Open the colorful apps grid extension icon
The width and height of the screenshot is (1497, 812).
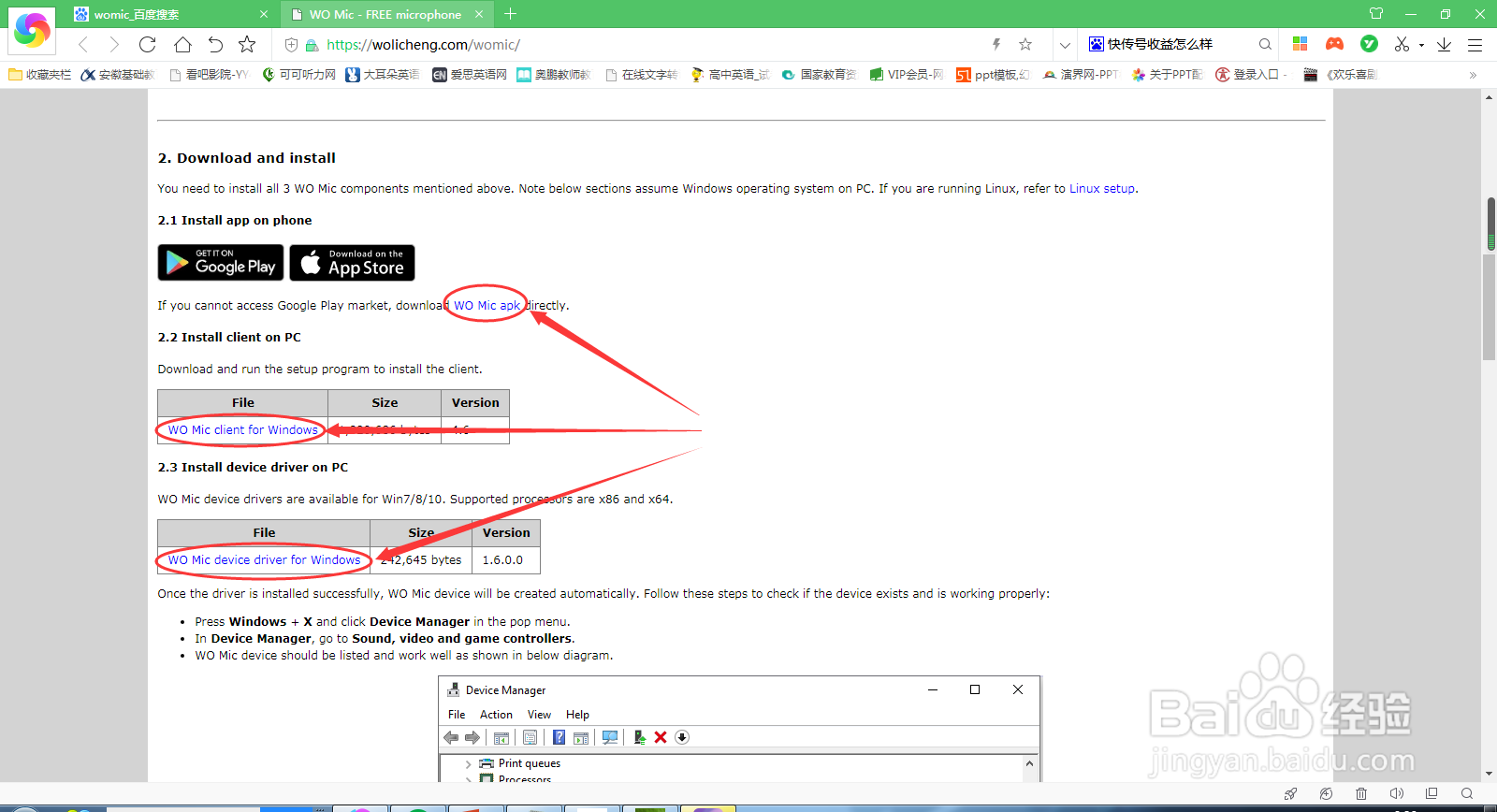point(1300,44)
